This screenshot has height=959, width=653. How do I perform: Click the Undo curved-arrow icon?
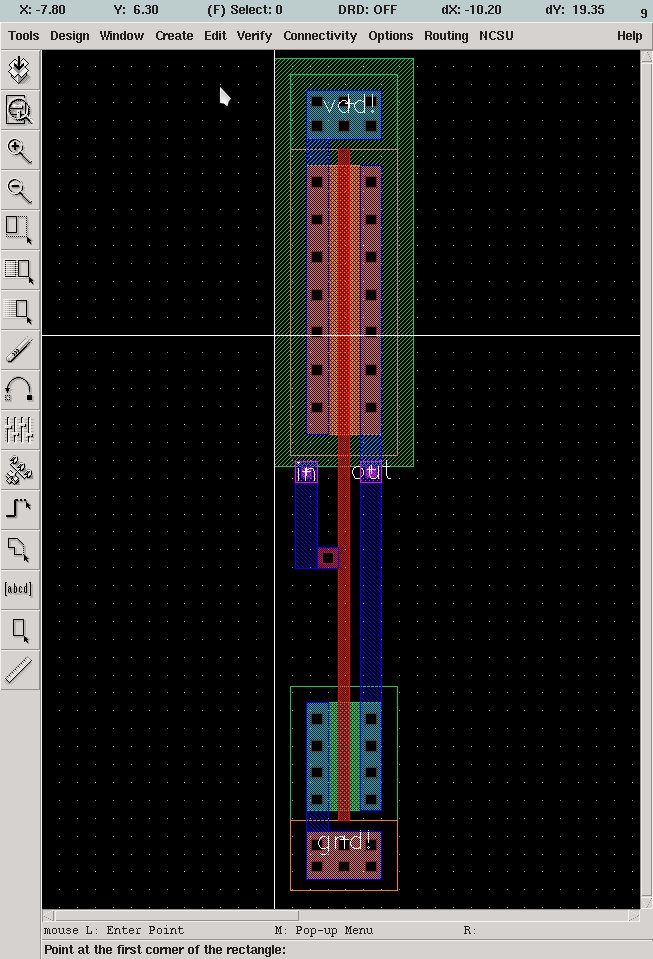[x=20, y=390]
